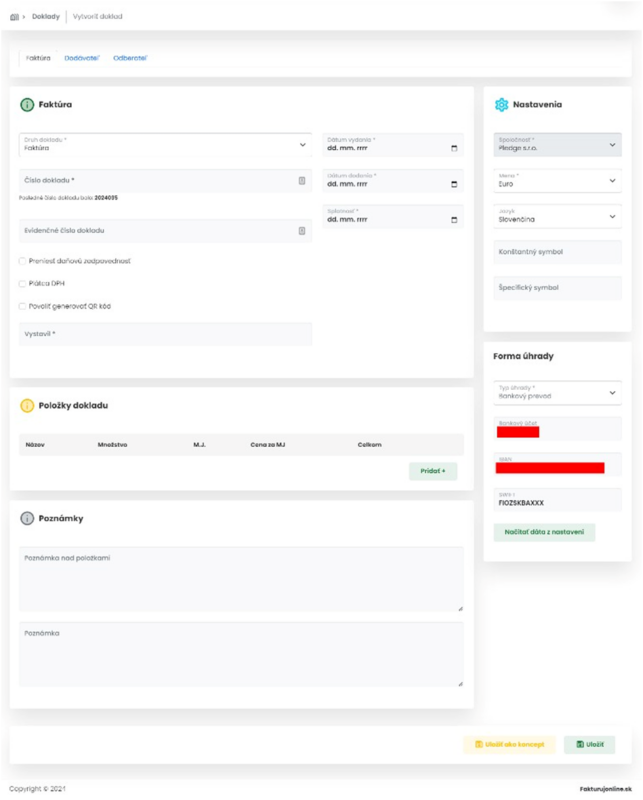Open calendar picker for Dátum dodania

point(454,184)
